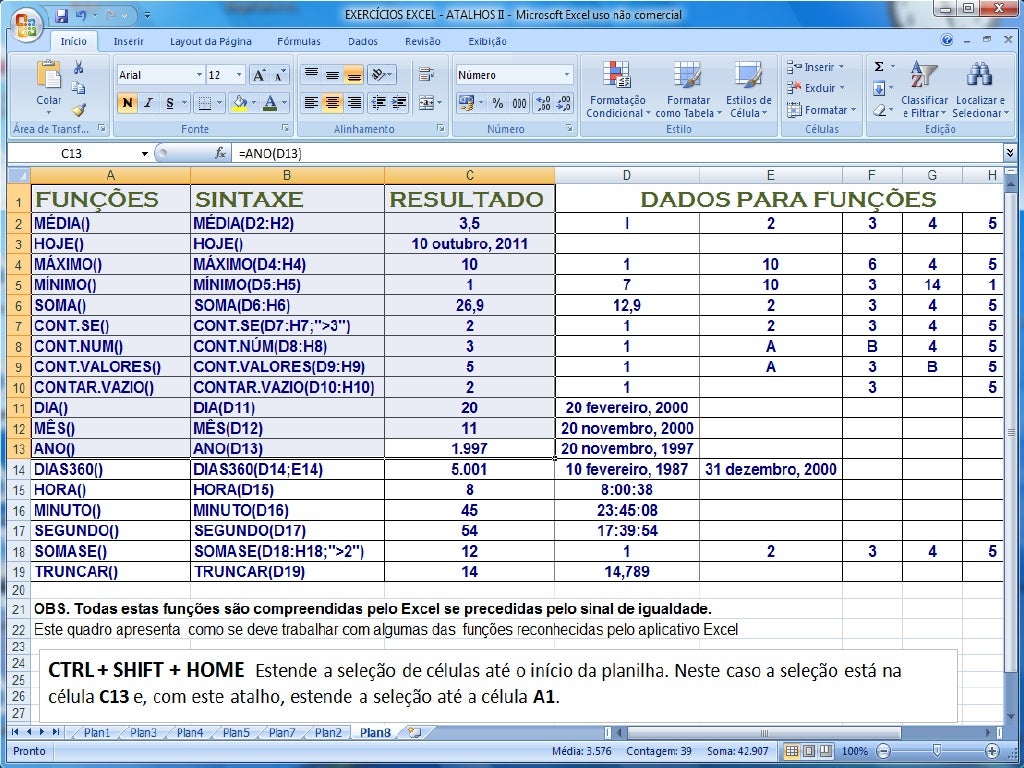Expand Name Box dropdown arrow

[x=144, y=154]
